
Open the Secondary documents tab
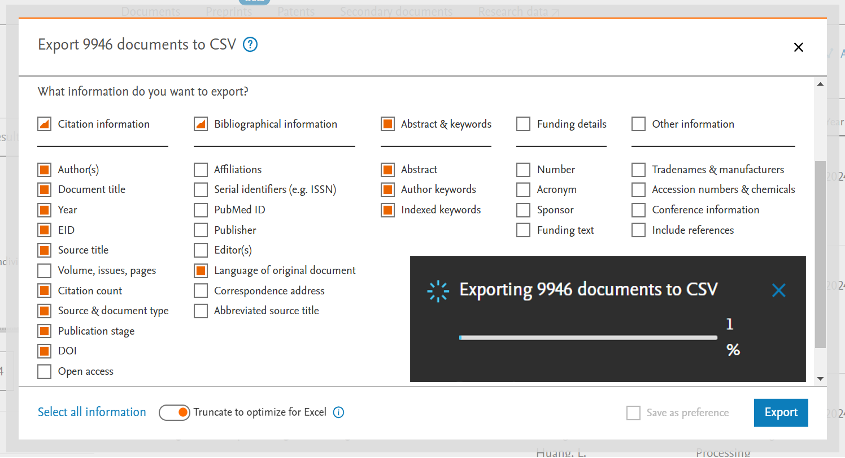point(396,12)
